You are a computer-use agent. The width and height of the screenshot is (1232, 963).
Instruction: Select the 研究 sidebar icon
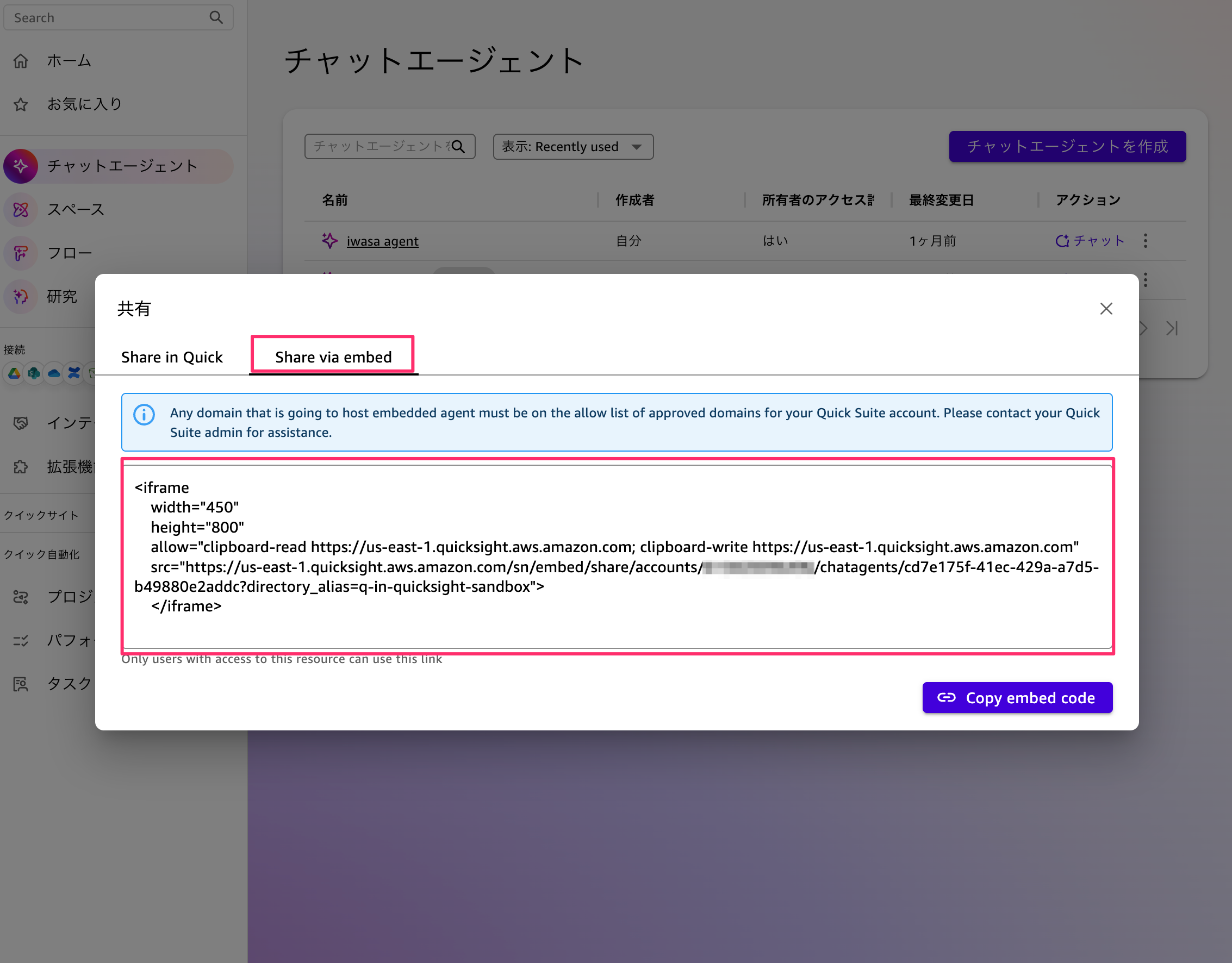click(21, 297)
